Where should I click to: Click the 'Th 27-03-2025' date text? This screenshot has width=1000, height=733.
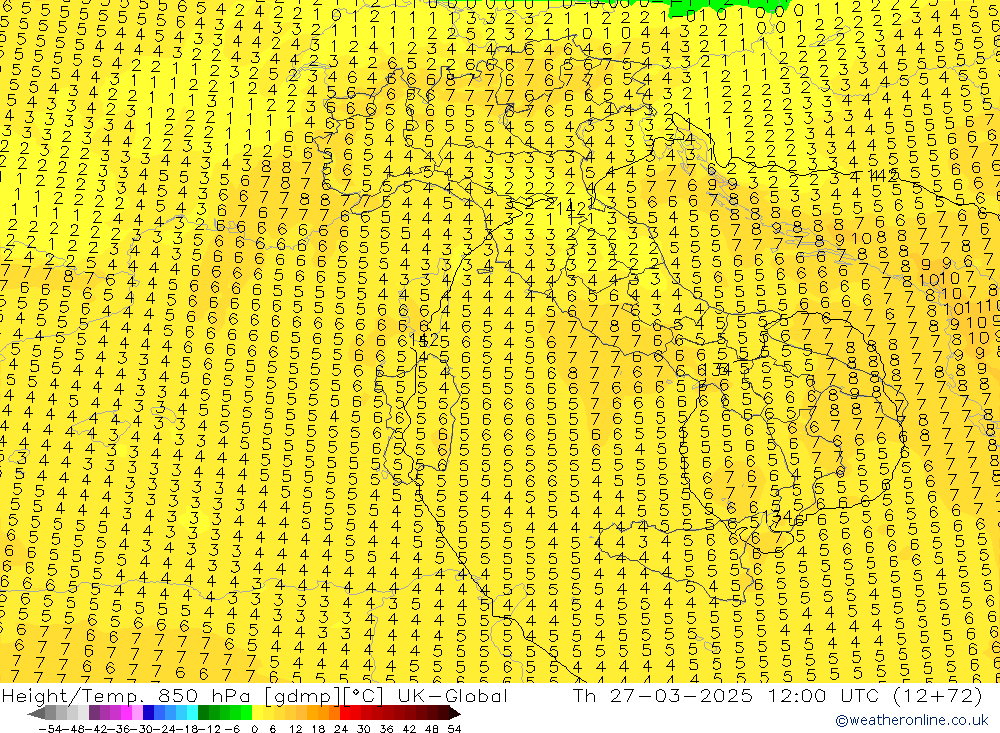coord(663,695)
